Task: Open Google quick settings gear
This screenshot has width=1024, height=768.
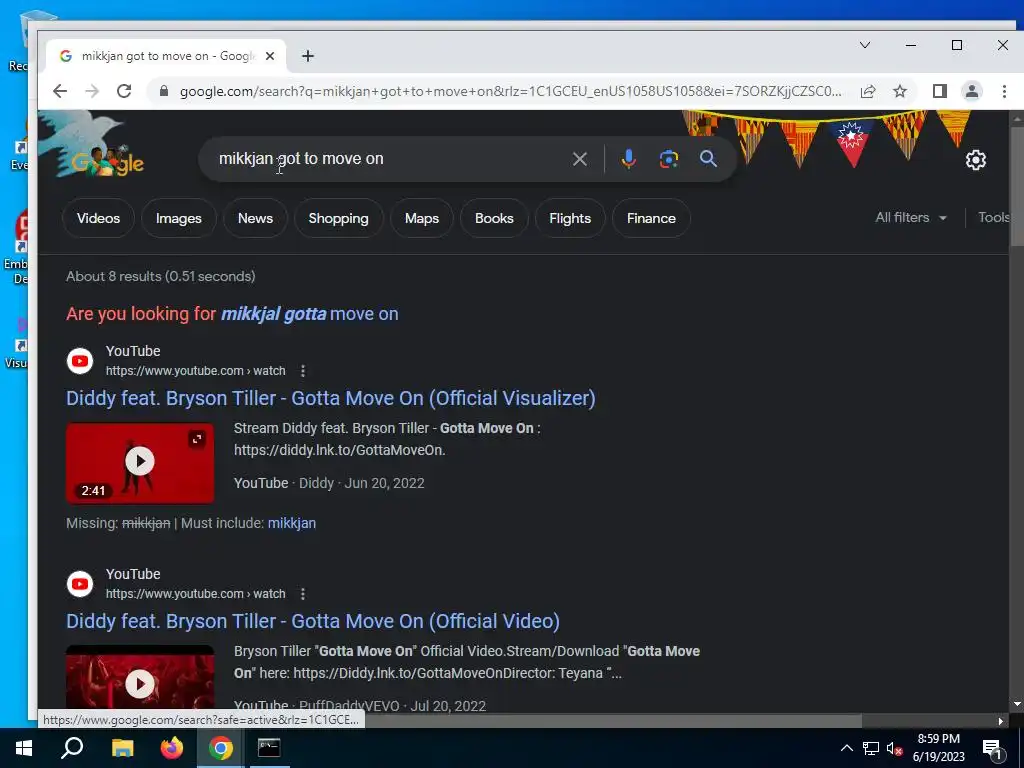Action: pyautogui.click(x=976, y=159)
